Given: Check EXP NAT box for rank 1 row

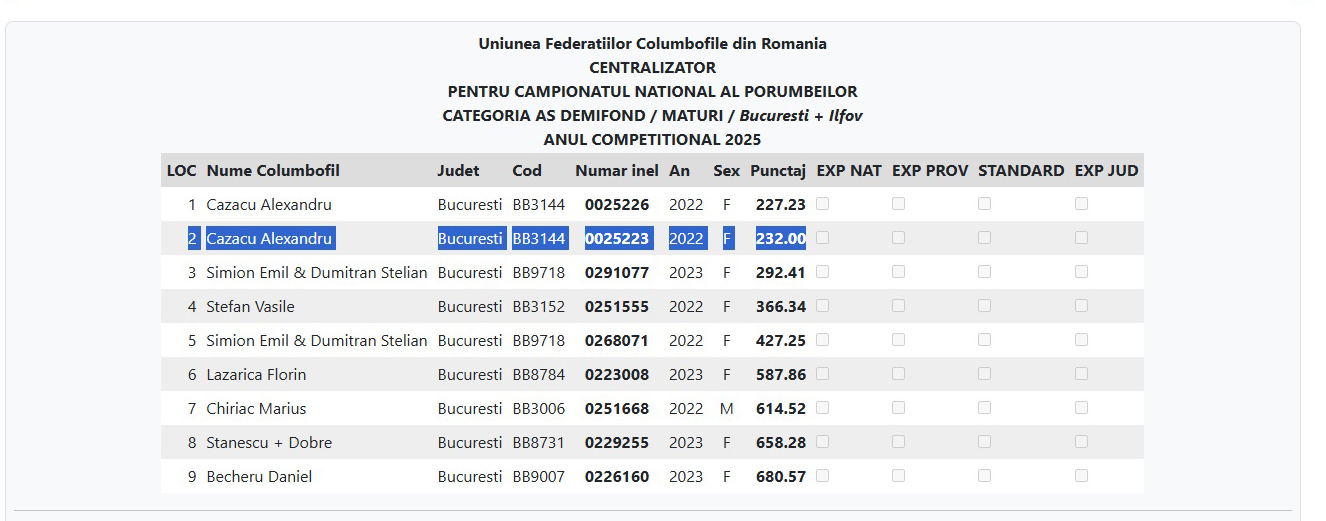Looking at the screenshot, I should [822, 204].
